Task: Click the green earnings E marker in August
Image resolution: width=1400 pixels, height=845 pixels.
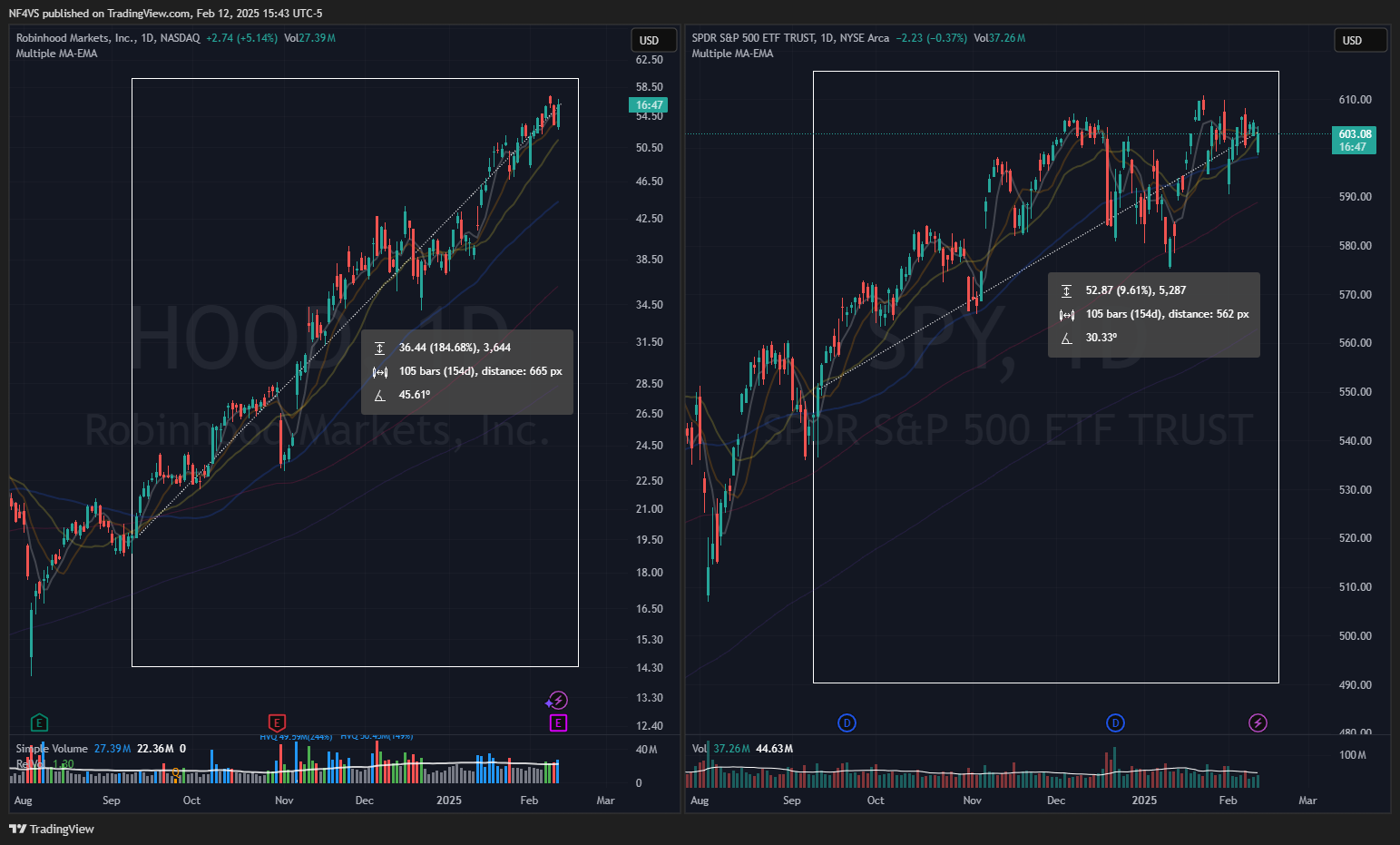Action: coord(39,723)
